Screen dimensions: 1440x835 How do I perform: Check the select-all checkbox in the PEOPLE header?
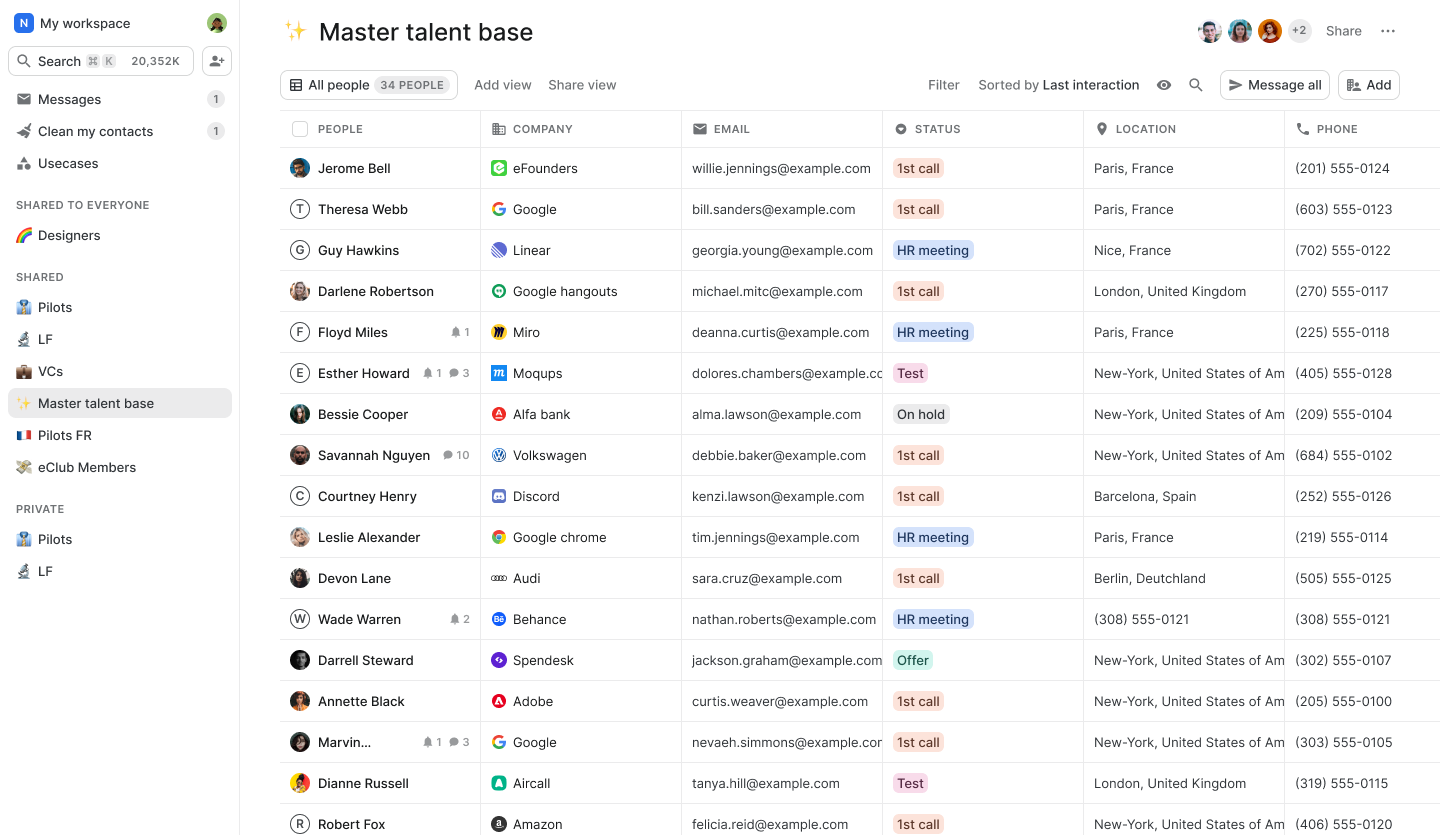(299, 128)
